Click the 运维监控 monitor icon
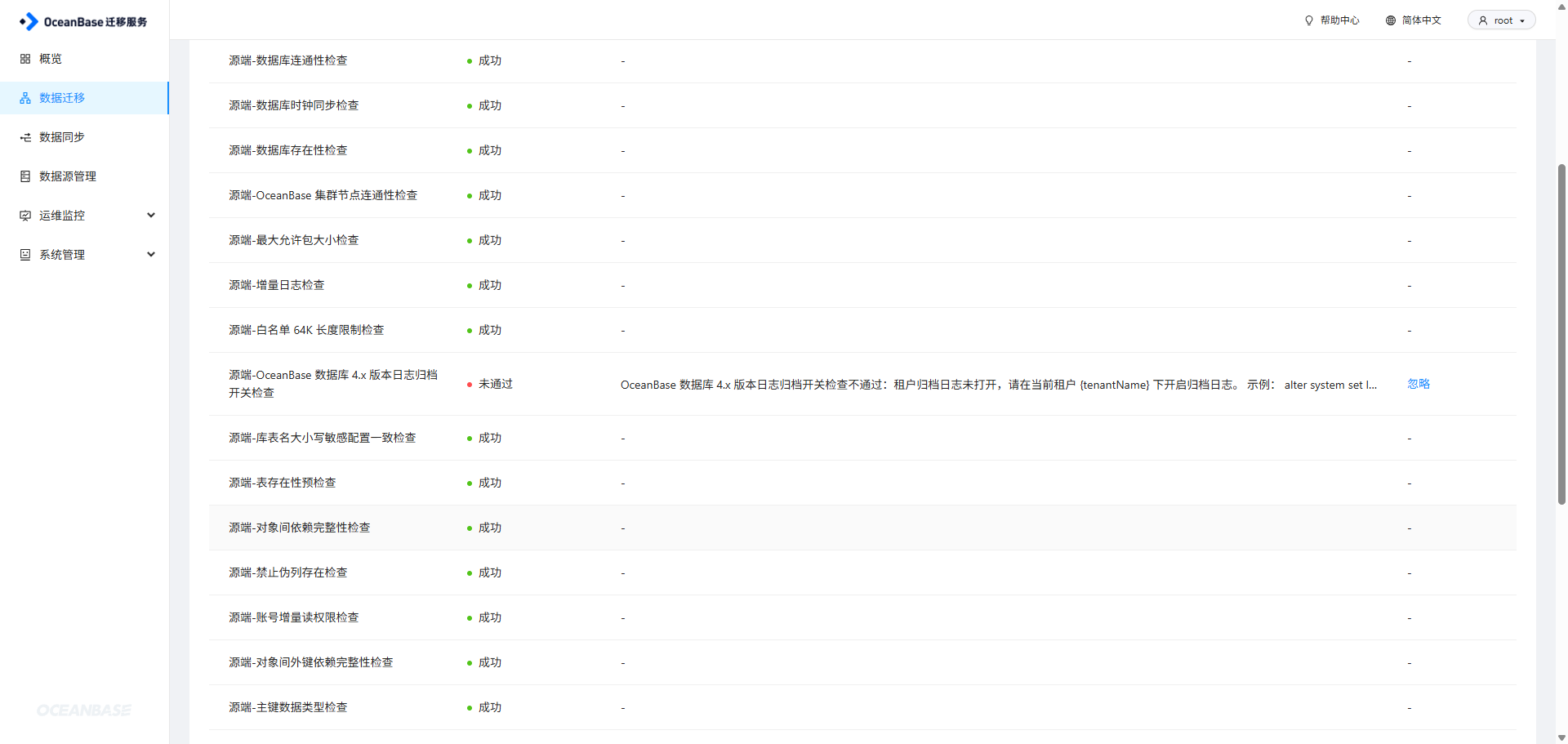 pos(25,216)
